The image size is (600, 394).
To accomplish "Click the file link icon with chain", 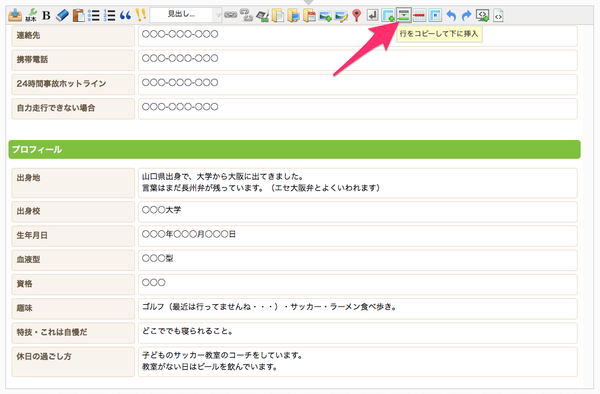I will pos(262,16).
